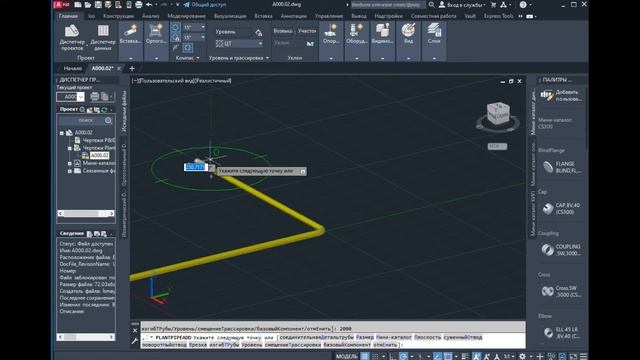
Task: Click the search magnifier in the title bar
Action: click(x=431, y=4)
